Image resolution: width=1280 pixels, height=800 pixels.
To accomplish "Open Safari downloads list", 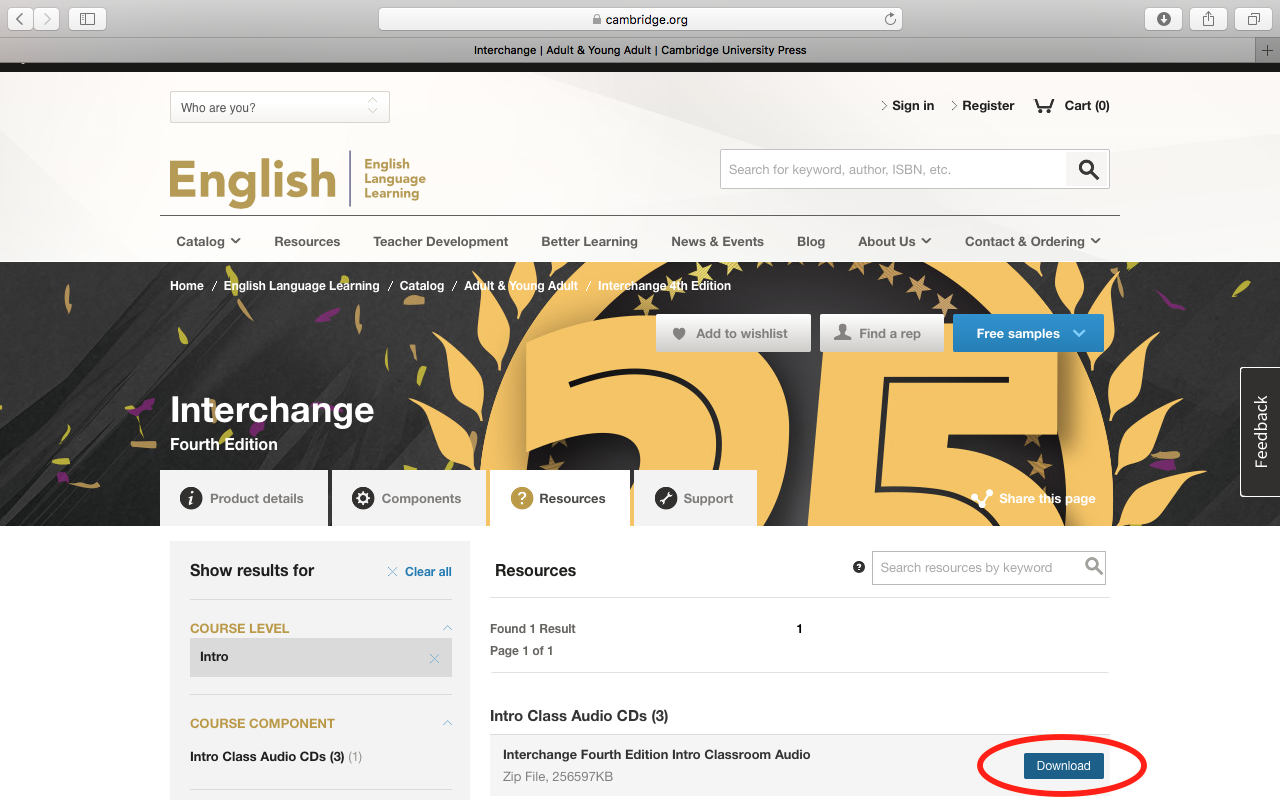I will tap(1164, 18).
